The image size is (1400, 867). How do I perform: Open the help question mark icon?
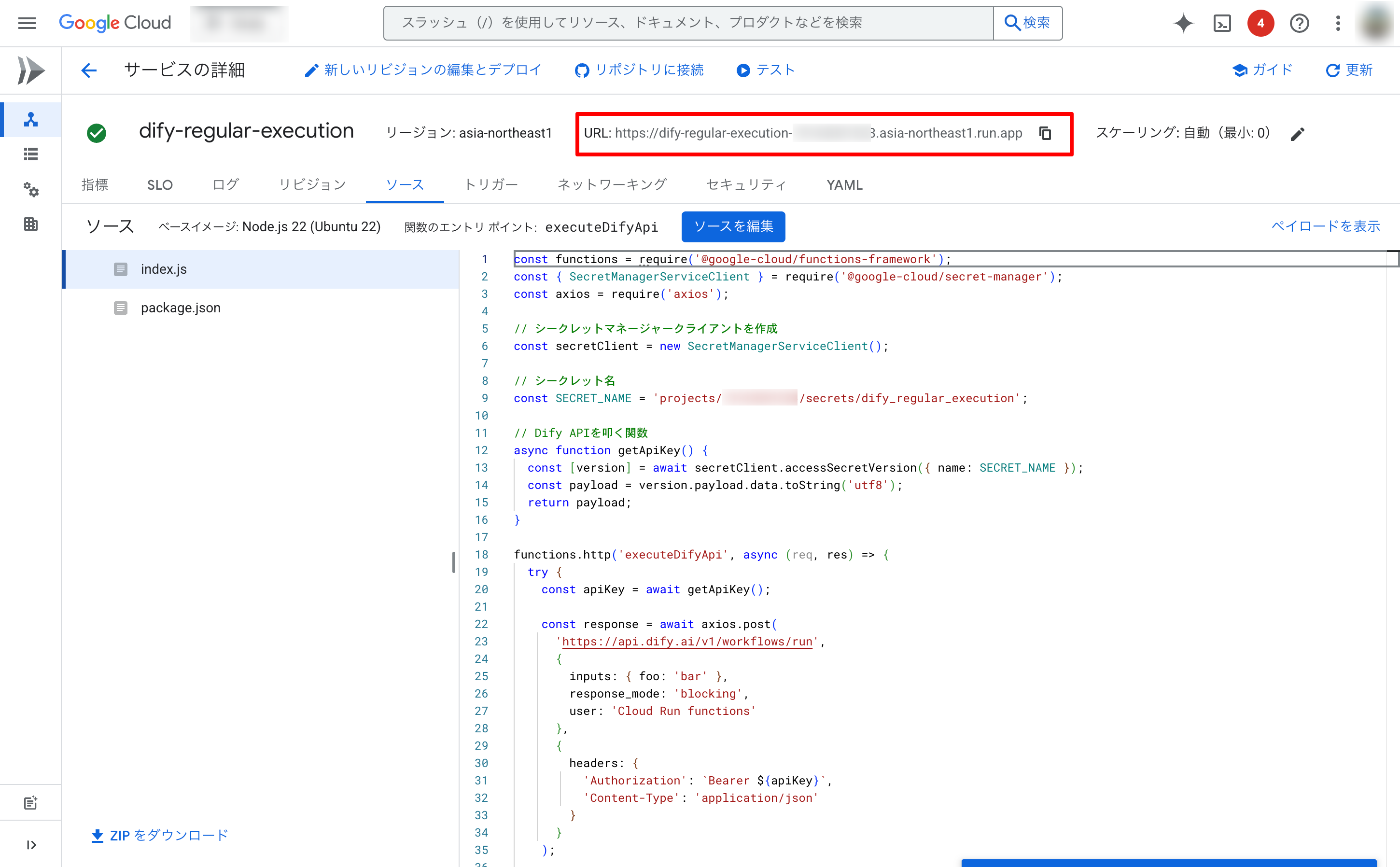(1299, 23)
